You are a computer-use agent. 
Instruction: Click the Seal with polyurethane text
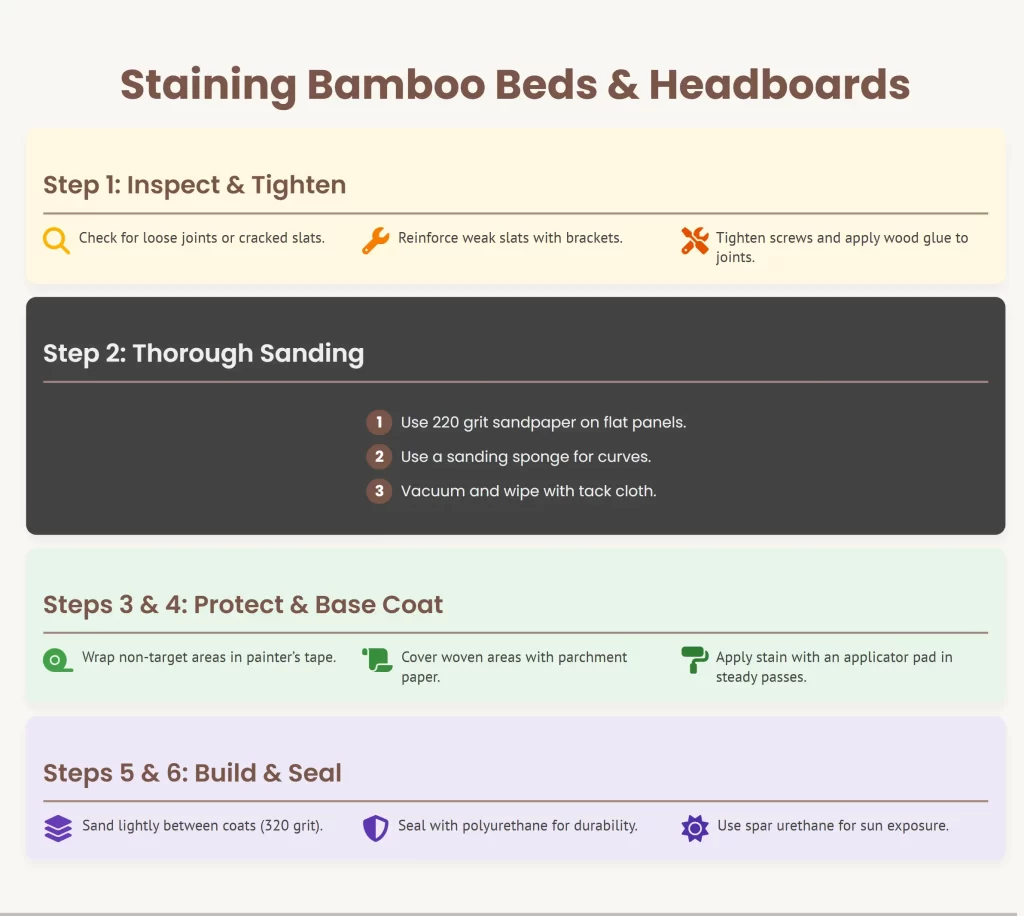tap(517, 827)
